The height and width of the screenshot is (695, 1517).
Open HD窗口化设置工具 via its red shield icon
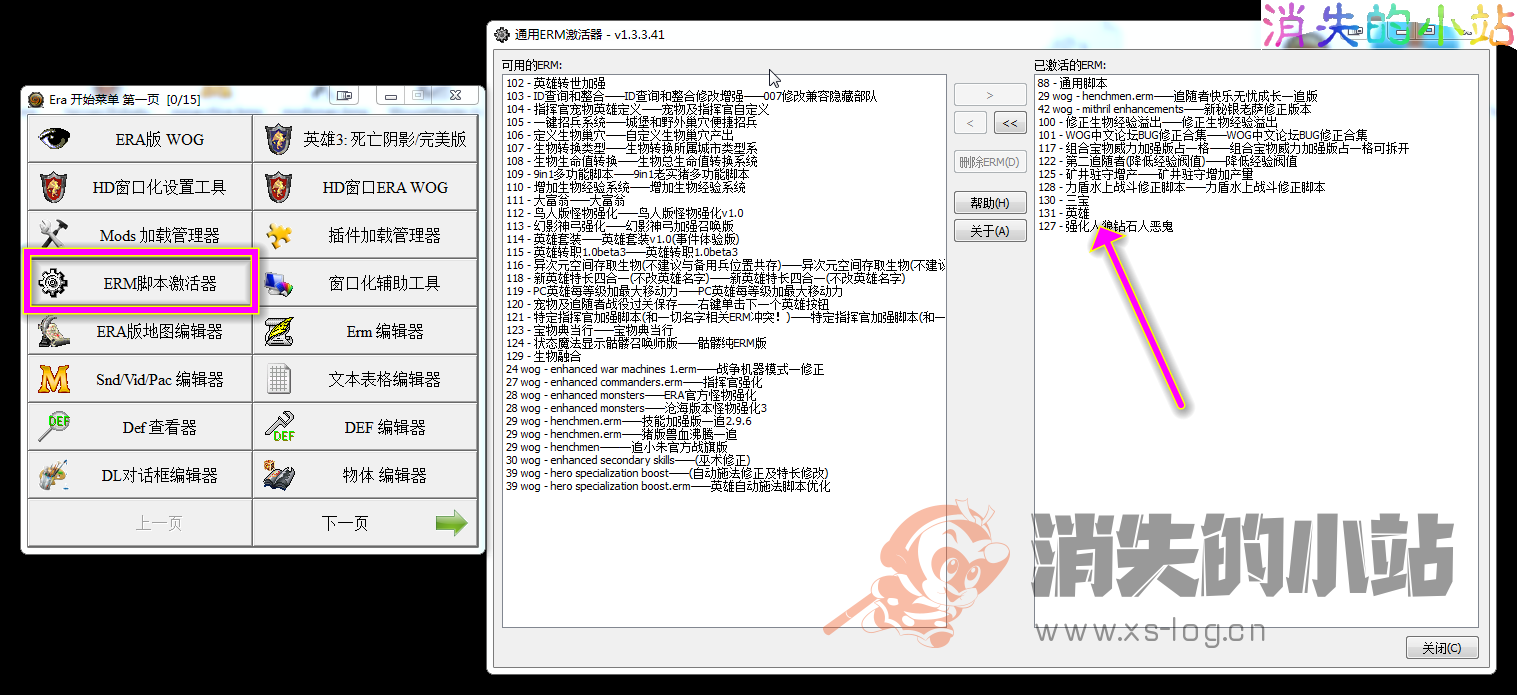[53, 187]
